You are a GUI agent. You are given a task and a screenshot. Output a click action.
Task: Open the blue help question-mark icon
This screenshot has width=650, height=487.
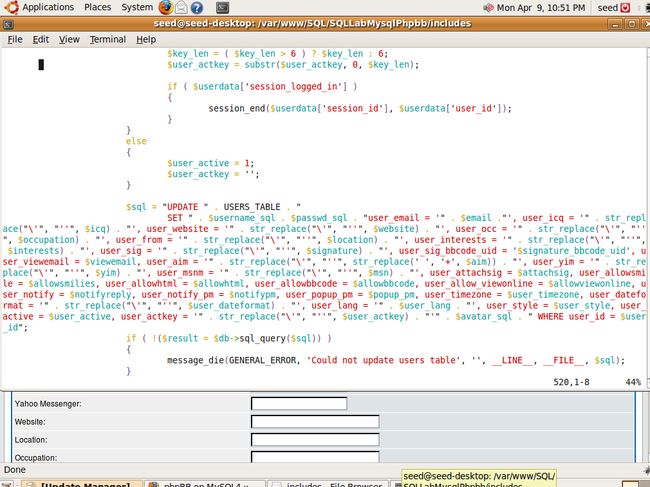196,7
